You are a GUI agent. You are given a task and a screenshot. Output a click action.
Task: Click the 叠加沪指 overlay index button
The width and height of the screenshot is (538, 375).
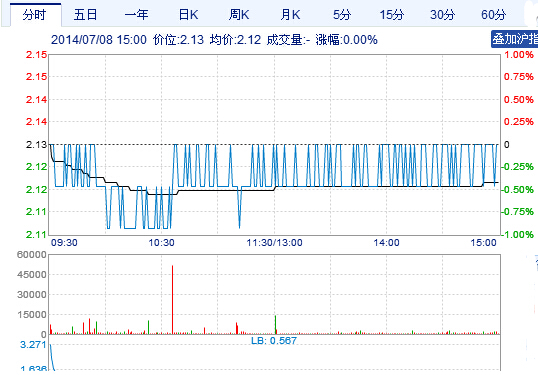tap(514, 39)
